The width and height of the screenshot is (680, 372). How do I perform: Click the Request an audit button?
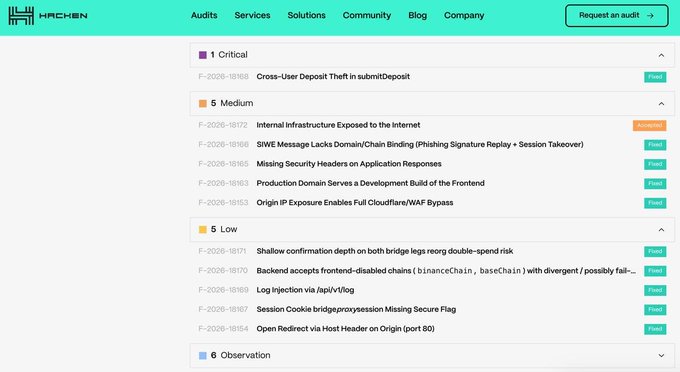617,16
